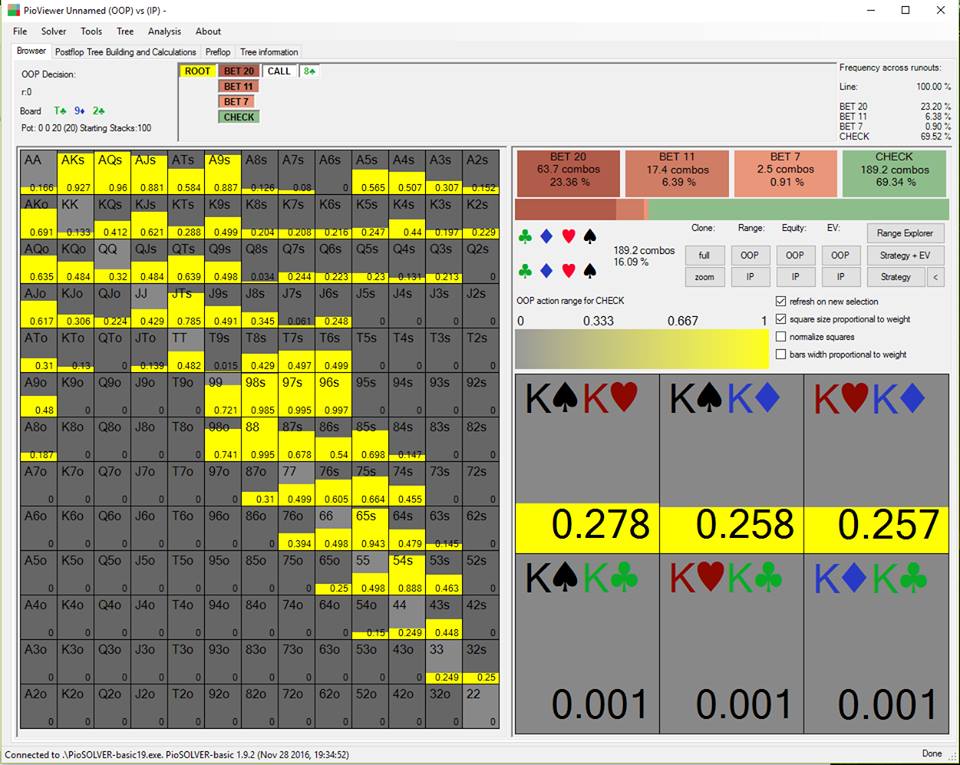Select the AKs cell in range grid
The width and height of the screenshot is (960, 765).
tap(76, 173)
